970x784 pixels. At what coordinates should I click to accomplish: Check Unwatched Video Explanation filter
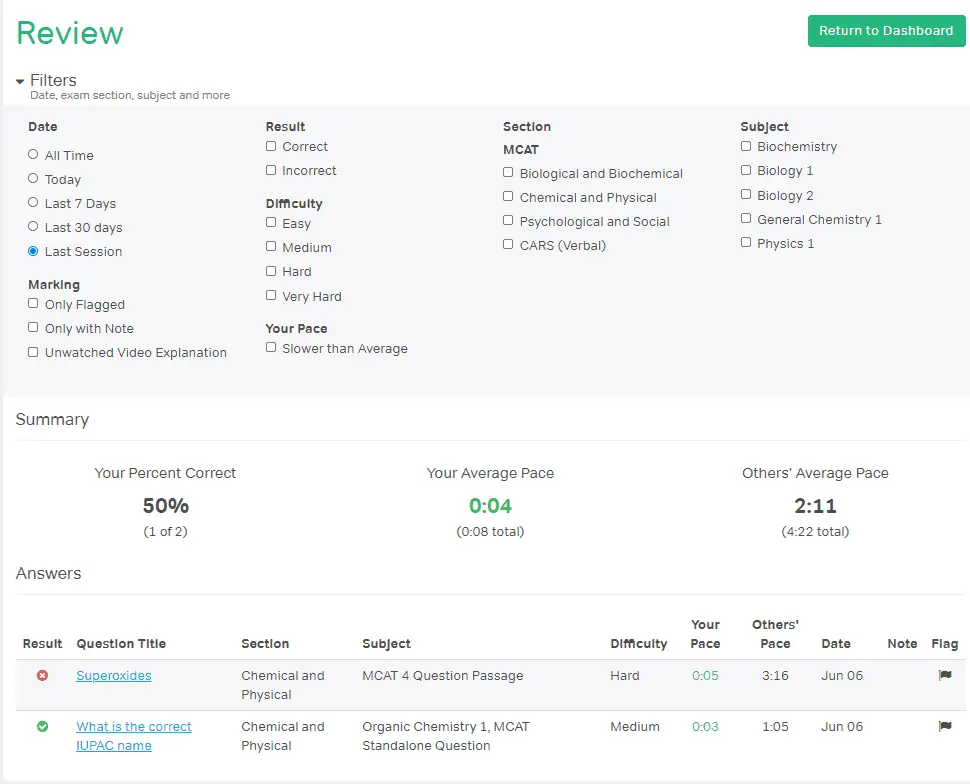click(33, 352)
